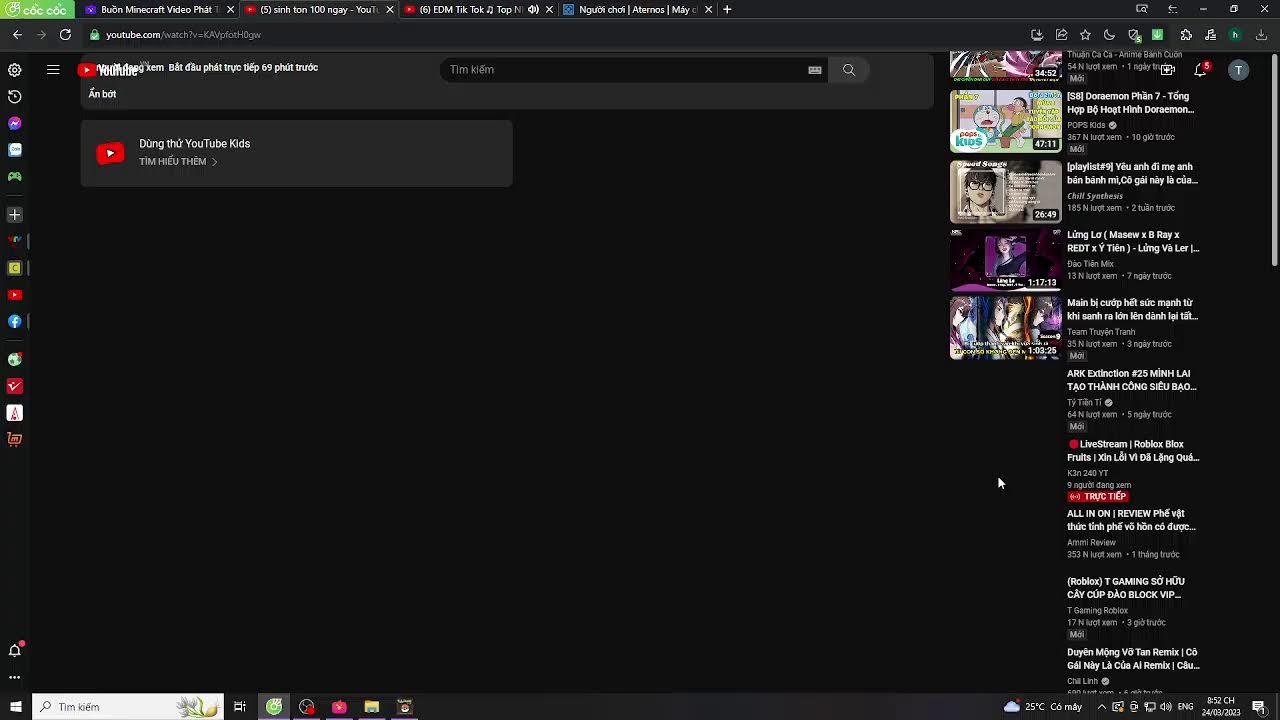
Task: Open the Facebook shortcut in the sidebar
Action: tap(15, 322)
